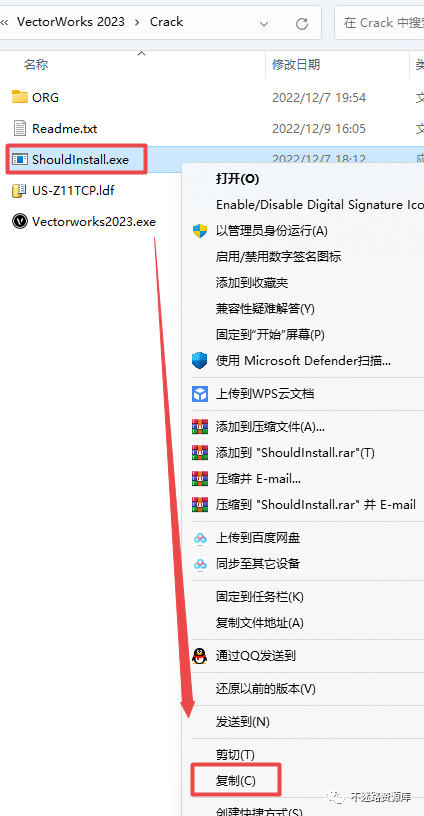Refresh the Crack folder view
The height and width of the screenshot is (816, 424).
tap(302, 23)
